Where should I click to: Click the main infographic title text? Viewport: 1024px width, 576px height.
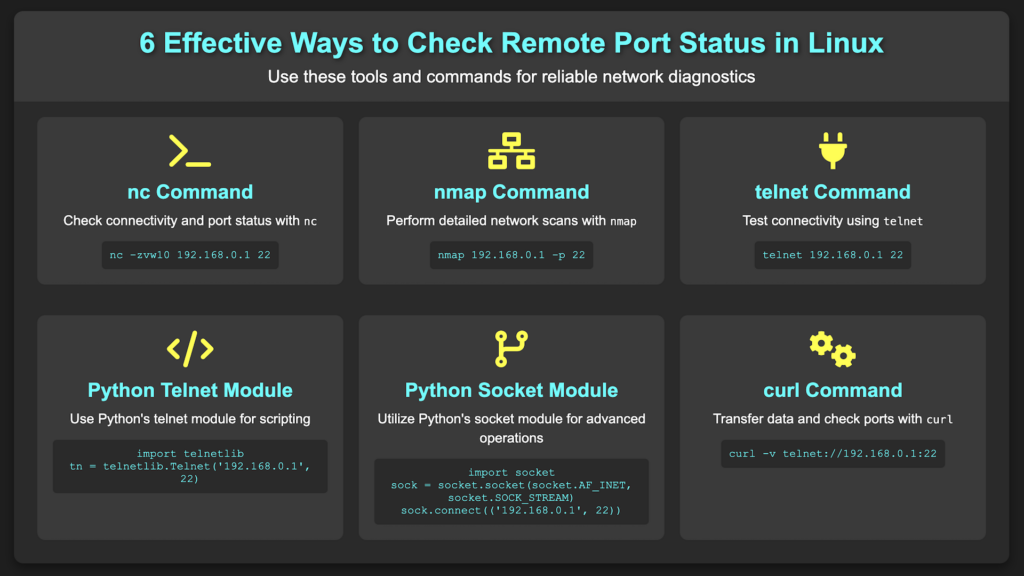tap(512, 42)
